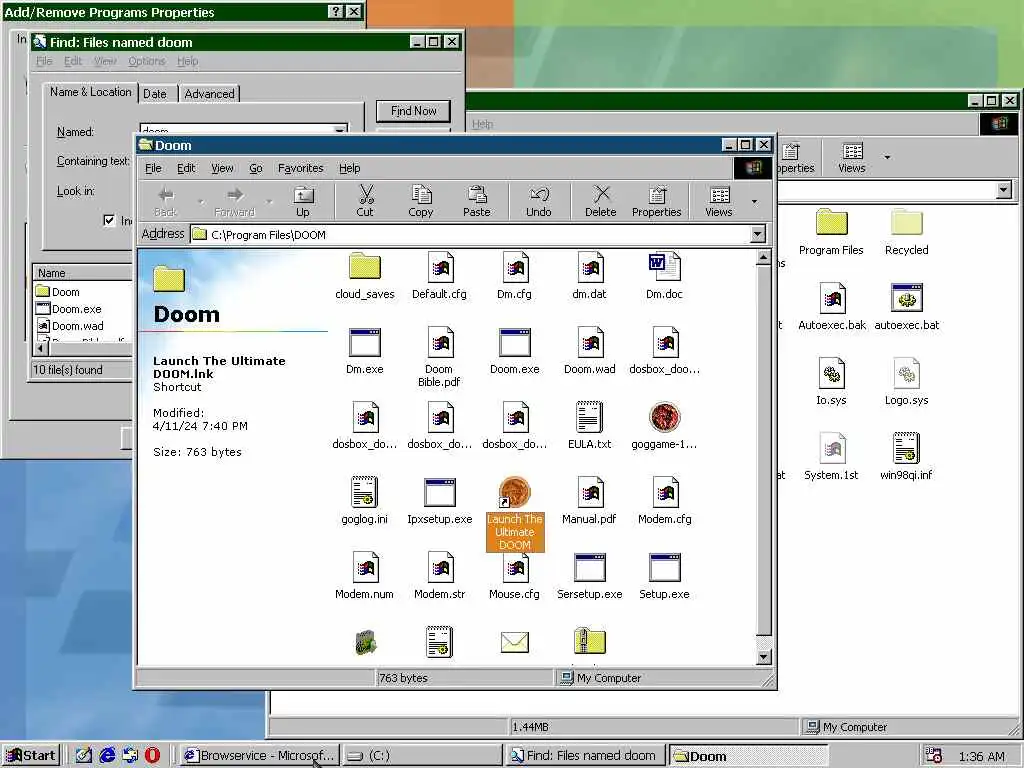Image resolution: width=1024 pixels, height=768 pixels.
Task: Open the View menu in Doom window
Action: tap(222, 168)
